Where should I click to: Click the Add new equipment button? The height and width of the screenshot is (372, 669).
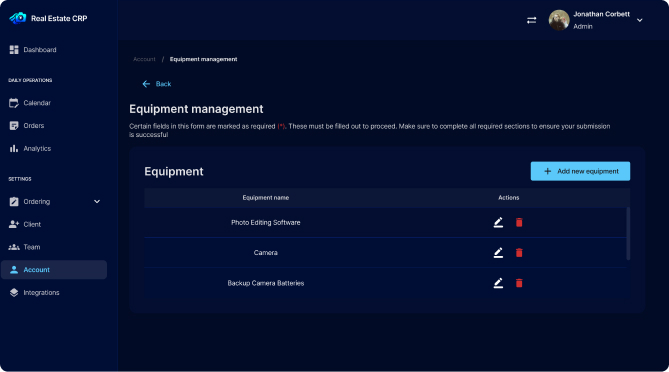[x=580, y=171]
